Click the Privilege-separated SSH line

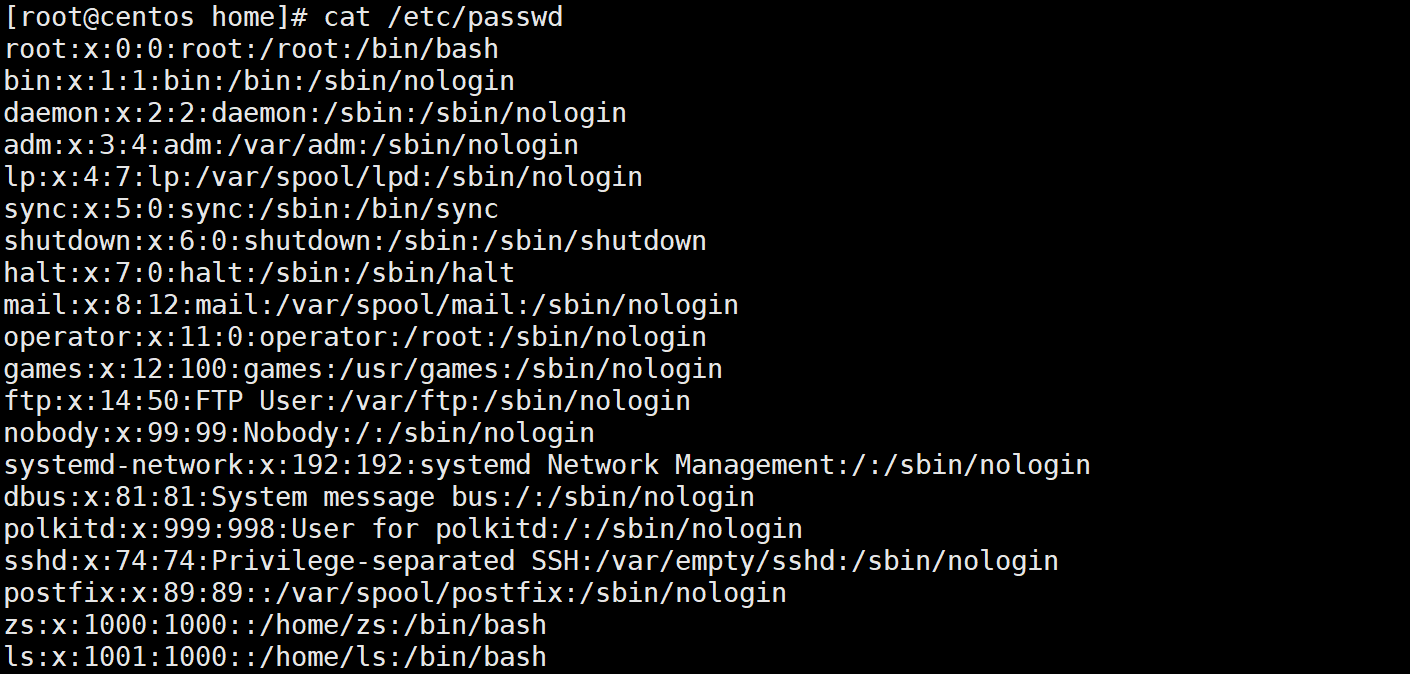click(x=531, y=561)
